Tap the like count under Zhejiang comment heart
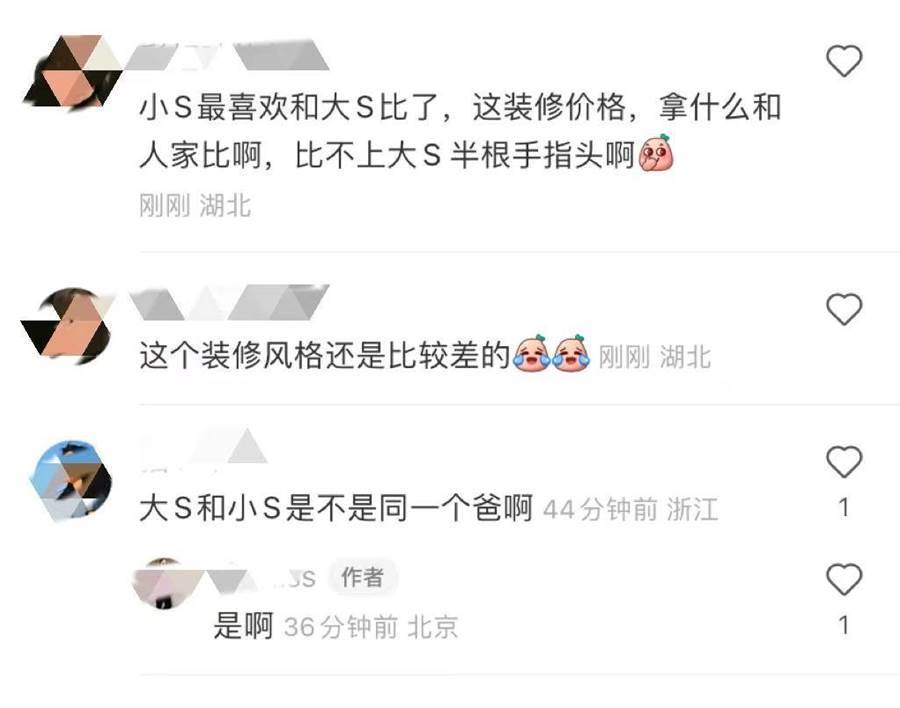Screen dimensions: 900x708 [x=844, y=508]
